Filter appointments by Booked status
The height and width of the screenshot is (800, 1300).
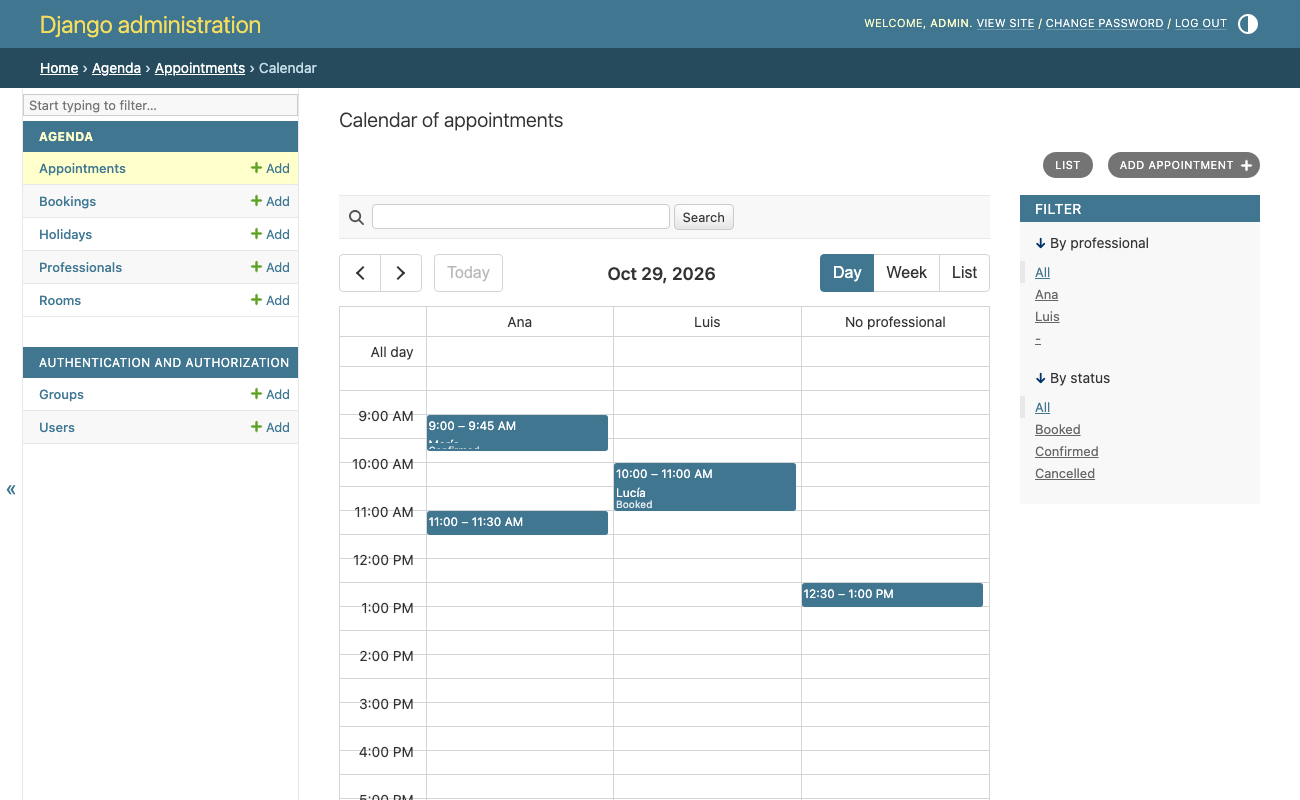(x=1058, y=429)
